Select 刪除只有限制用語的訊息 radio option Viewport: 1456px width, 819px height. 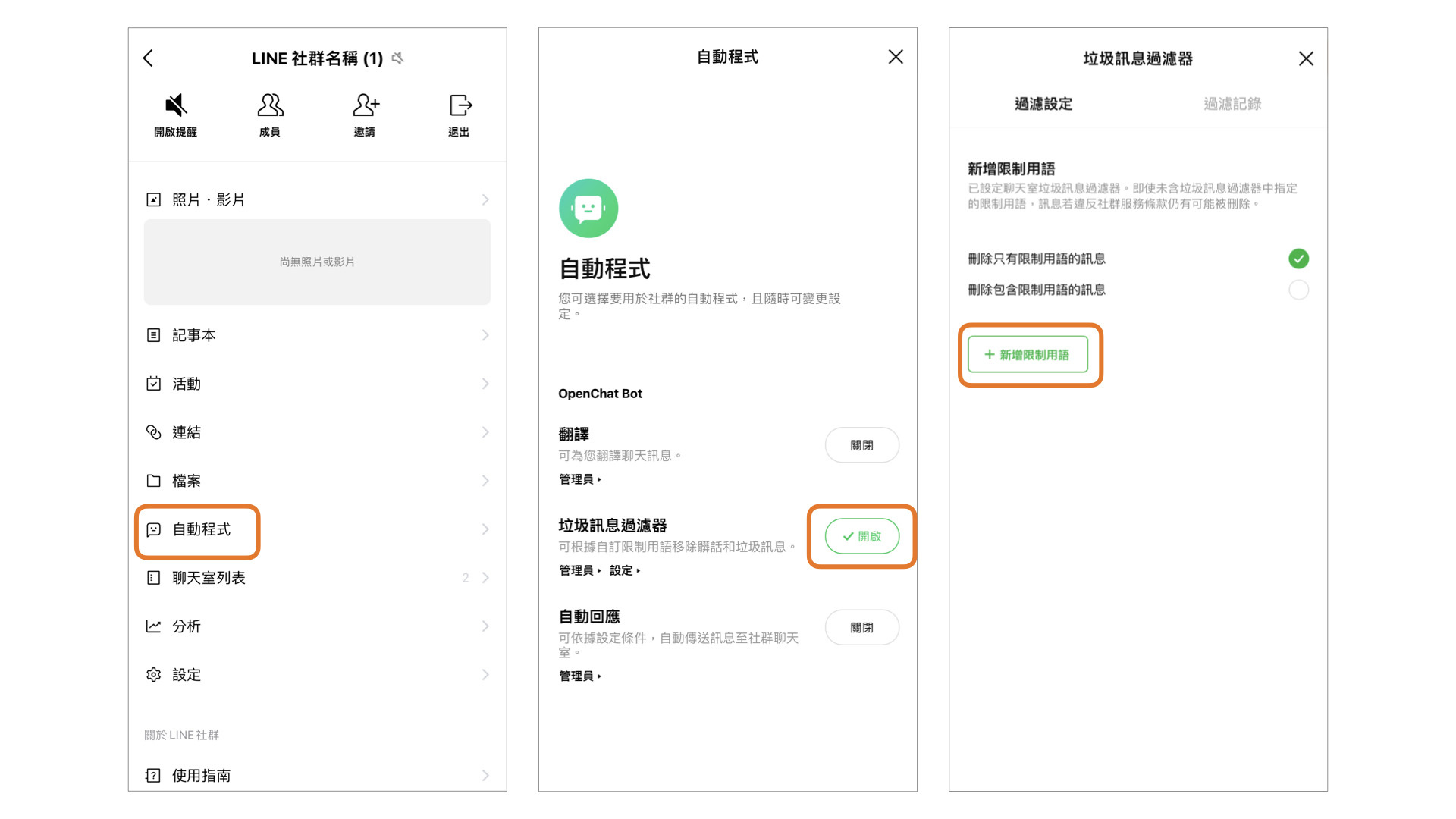coord(1298,259)
